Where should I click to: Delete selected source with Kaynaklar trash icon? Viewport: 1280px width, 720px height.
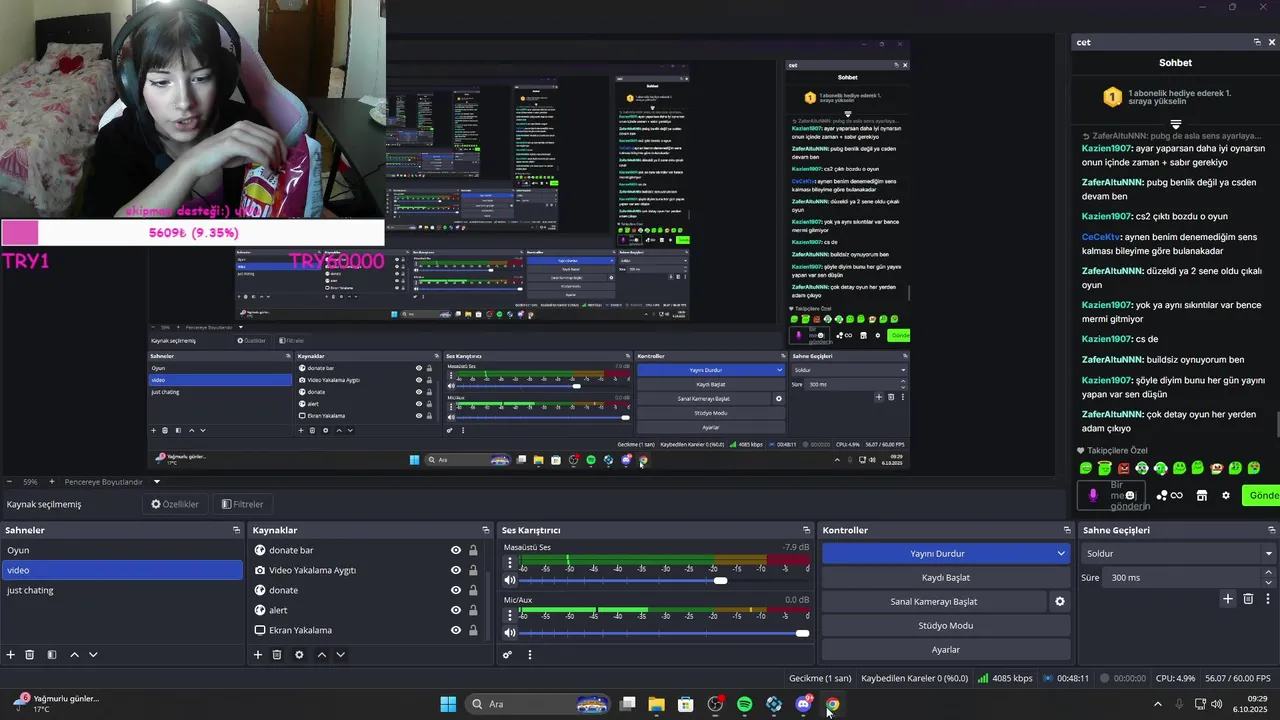277,655
